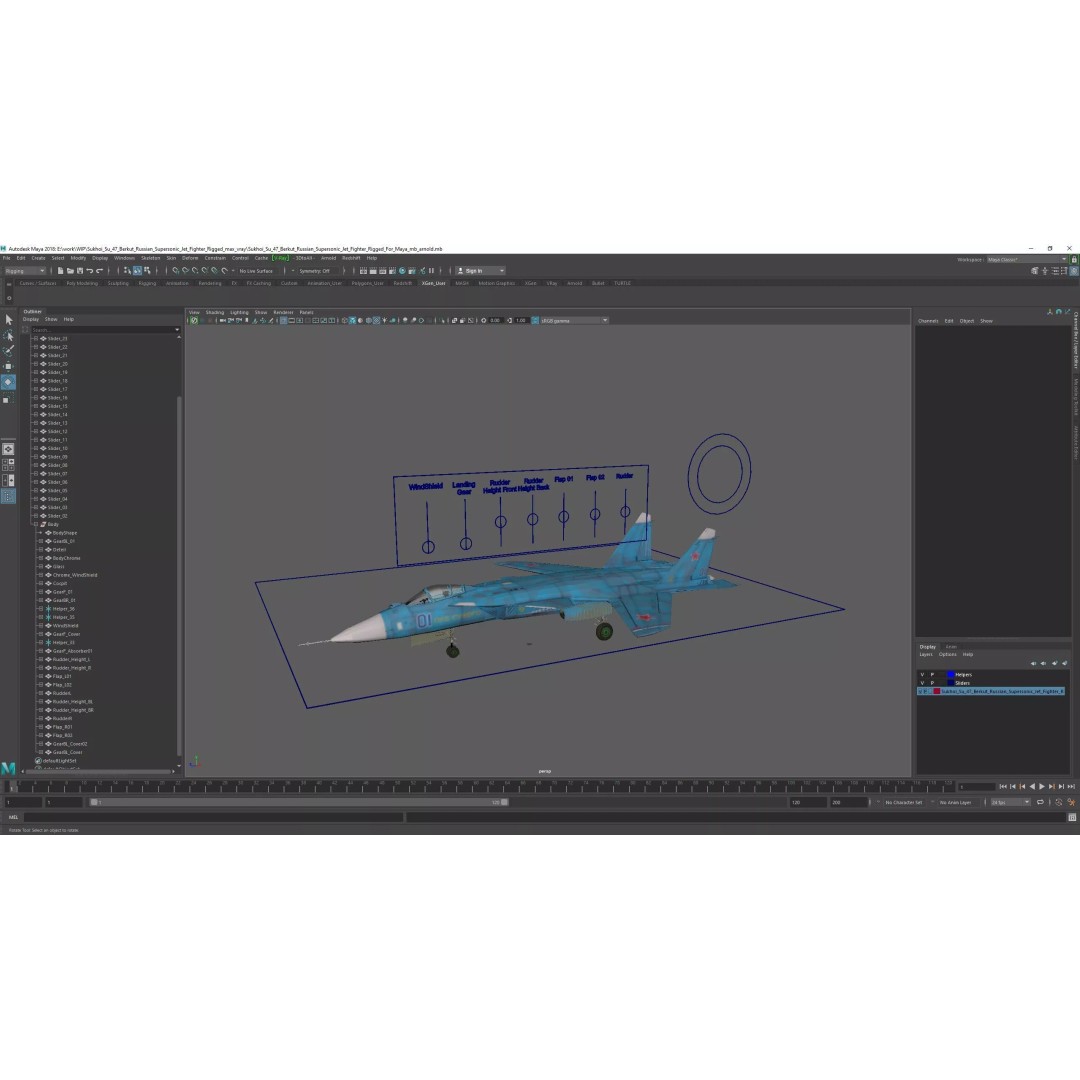This screenshot has height=1080, width=1080.
Task: Switch to the Anim layer tab
Action: point(951,647)
